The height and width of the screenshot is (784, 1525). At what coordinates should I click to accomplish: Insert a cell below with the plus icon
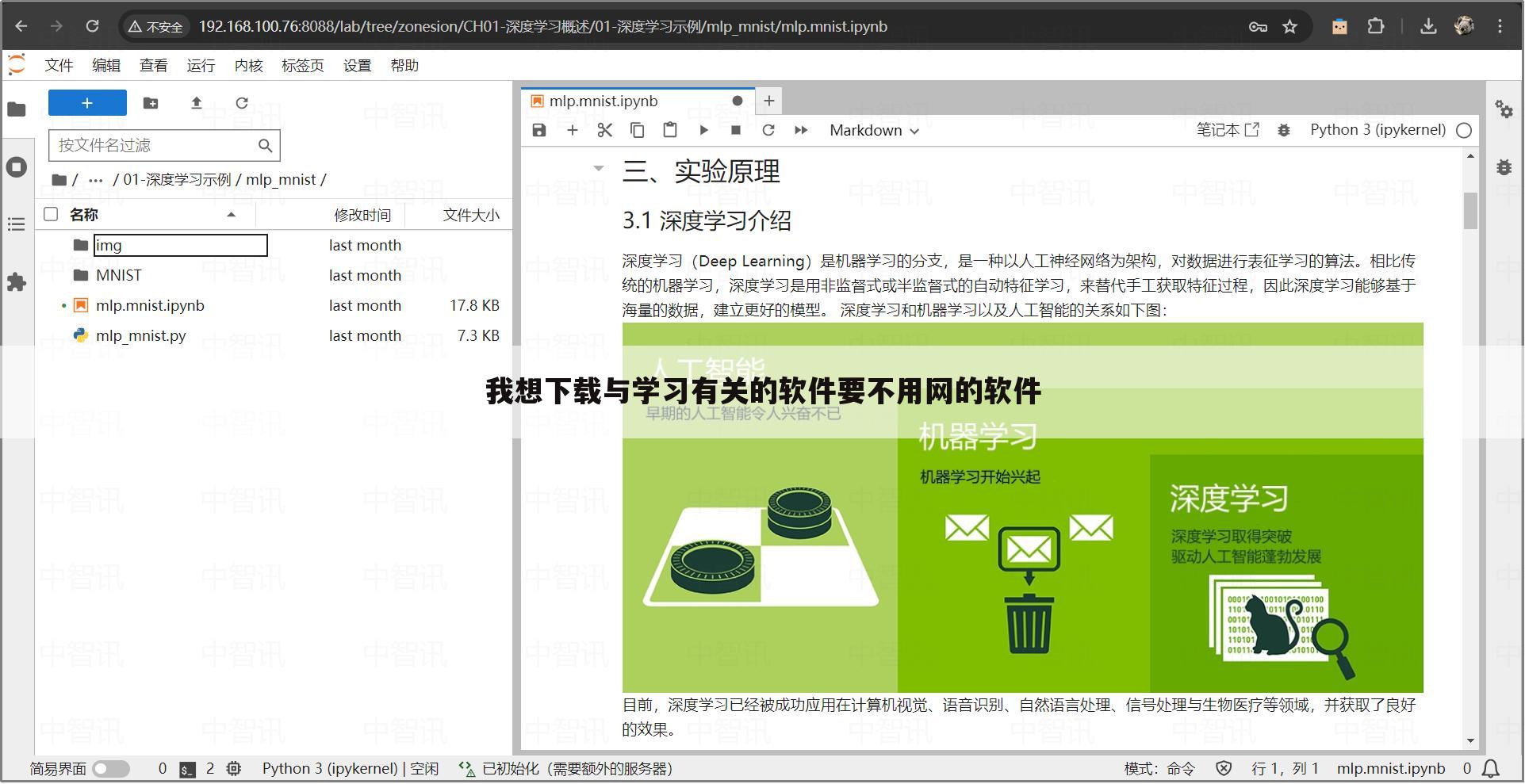pos(573,130)
